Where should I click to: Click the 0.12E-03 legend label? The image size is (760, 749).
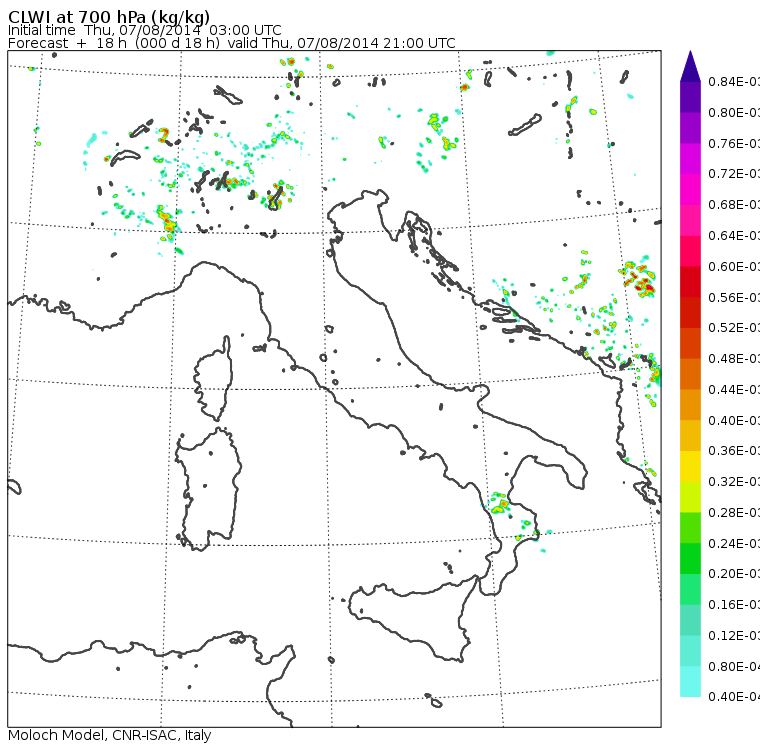tap(734, 636)
